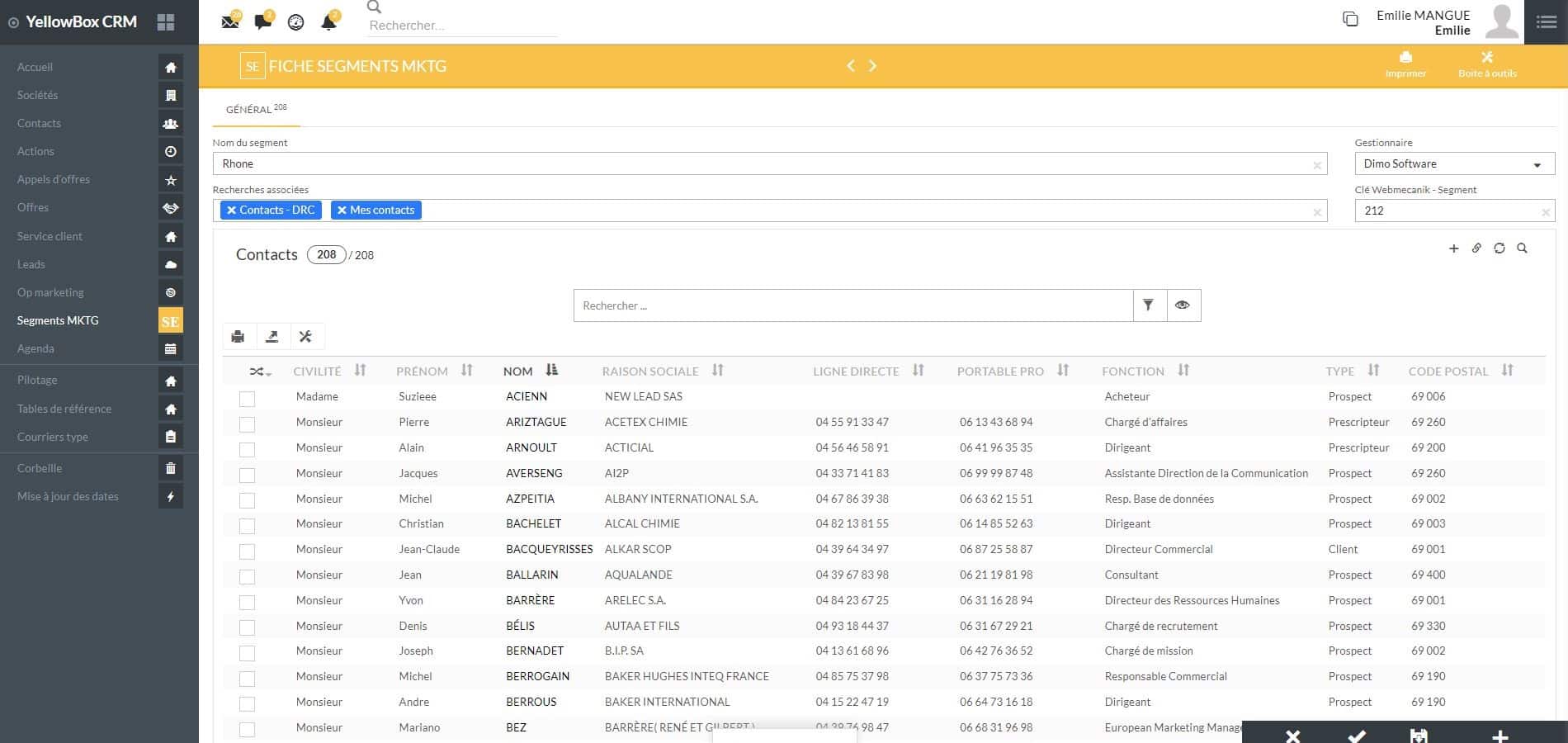Screen dimensions: 1568x743
Task: Toggle the eye visibility icon
Action: pos(1183,305)
